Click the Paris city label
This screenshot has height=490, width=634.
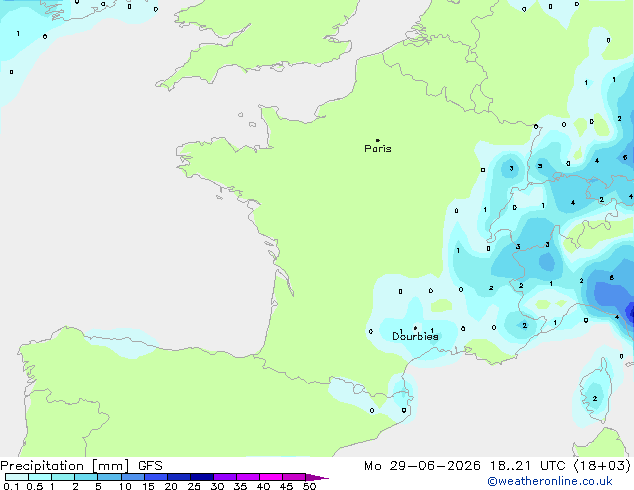coord(378,149)
